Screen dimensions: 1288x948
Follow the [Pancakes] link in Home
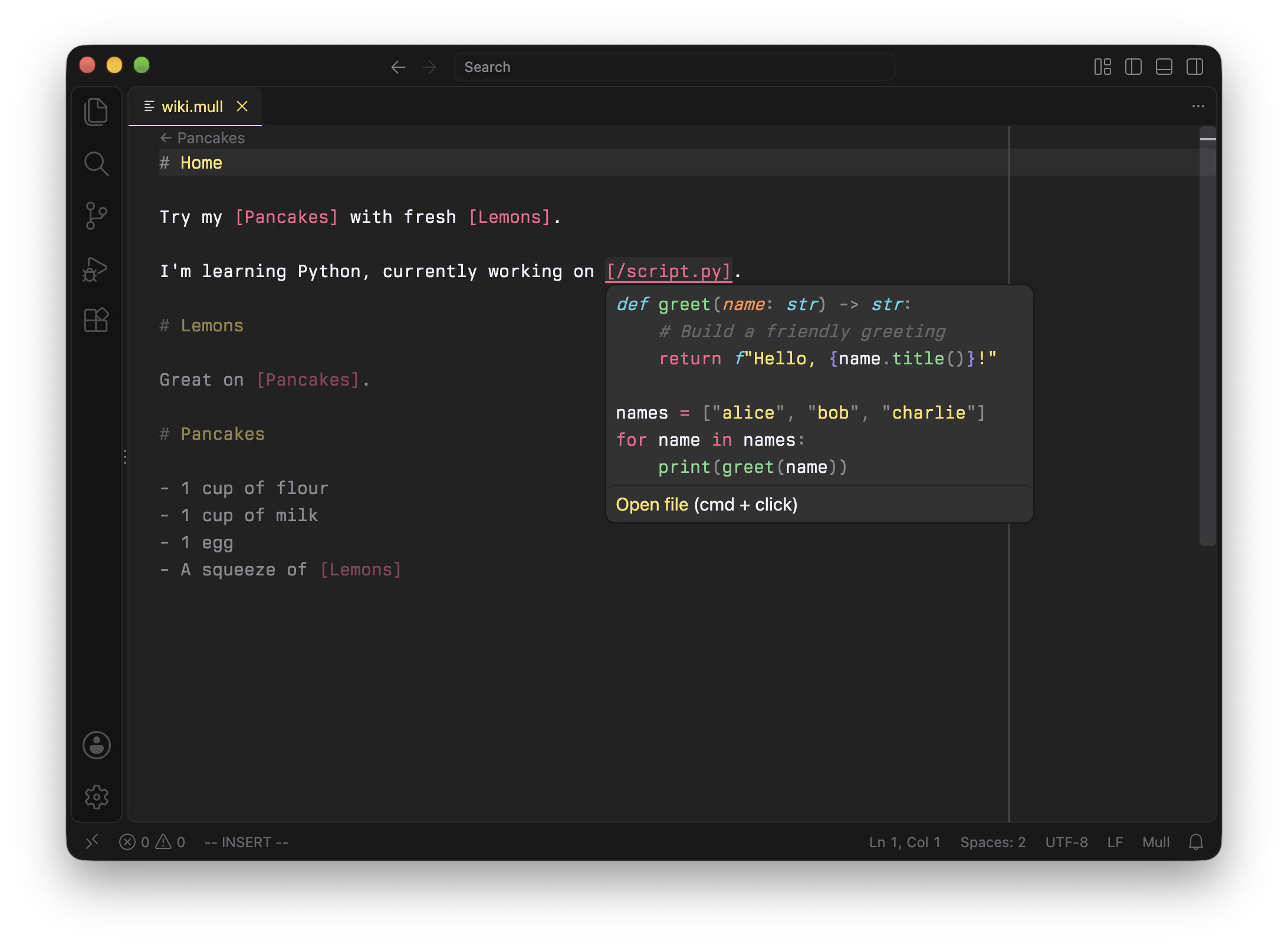(287, 217)
